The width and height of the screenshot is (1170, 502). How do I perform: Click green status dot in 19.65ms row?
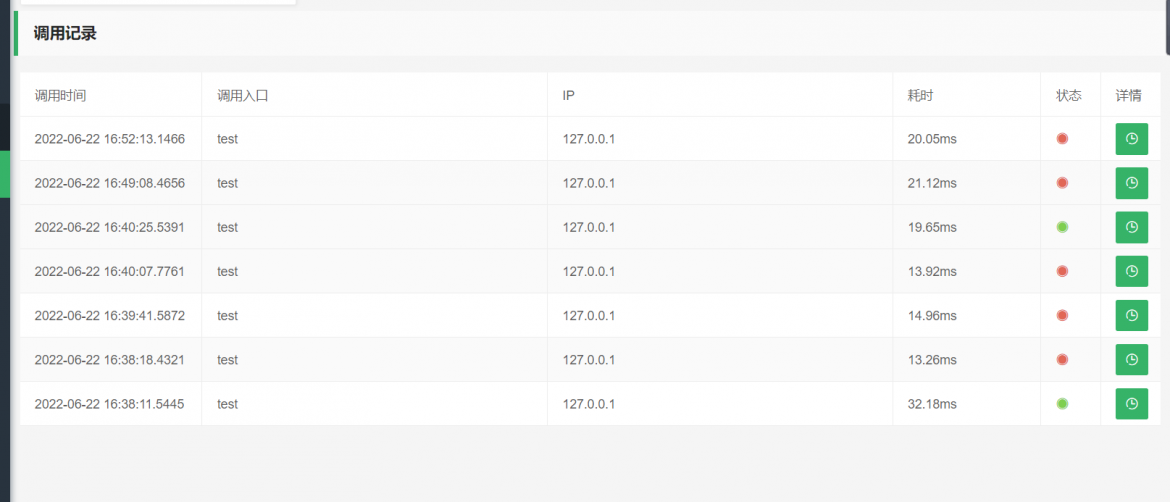(1063, 227)
